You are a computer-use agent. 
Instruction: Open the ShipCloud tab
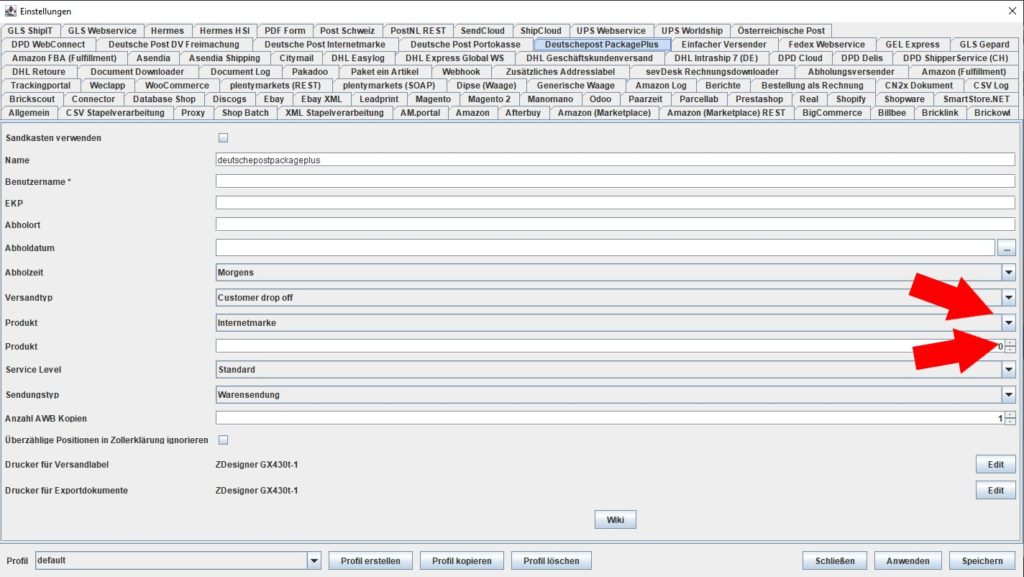(x=541, y=31)
